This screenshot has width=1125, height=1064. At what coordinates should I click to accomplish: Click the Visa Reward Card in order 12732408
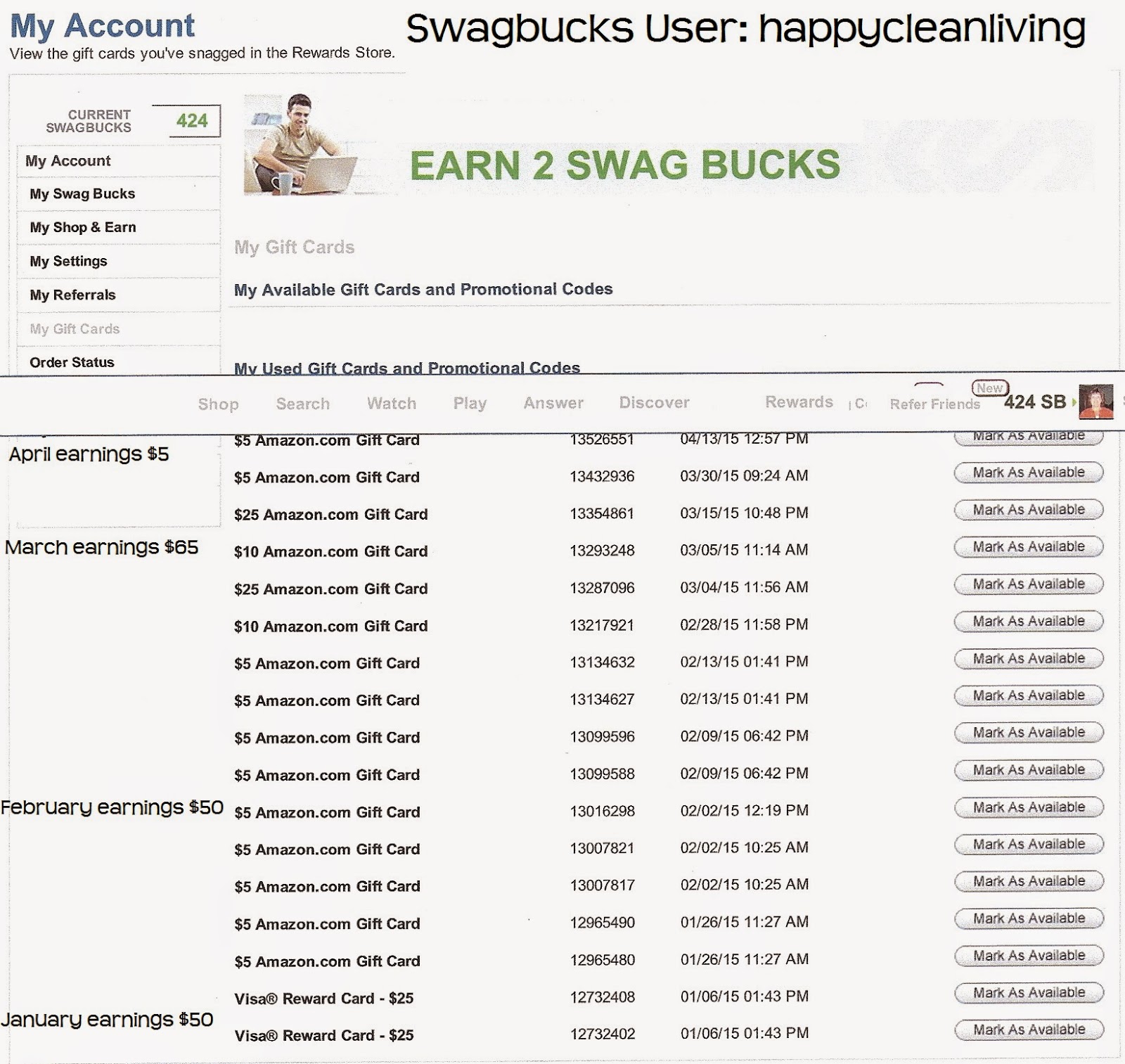click(323, 999)
